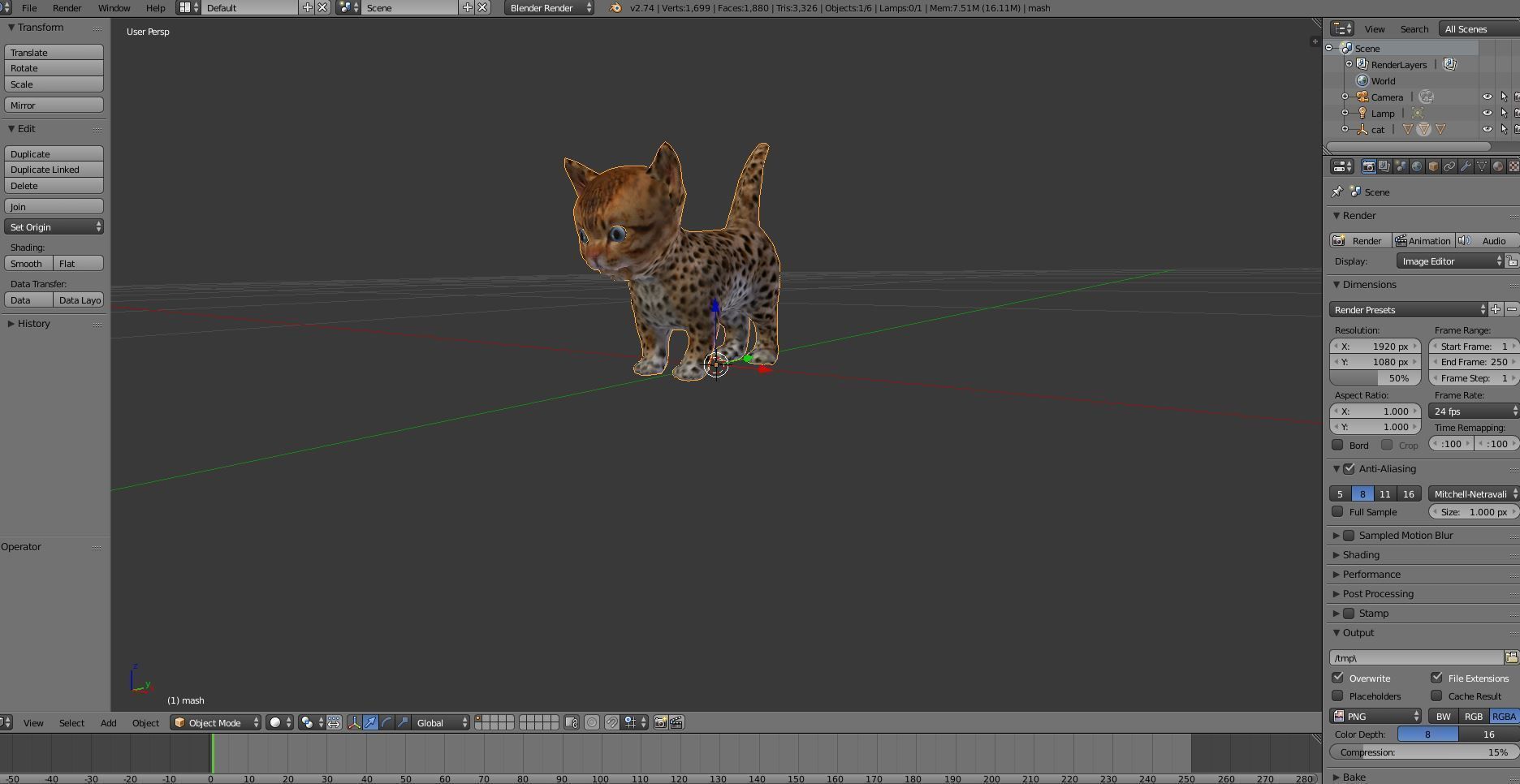Toggle snap during transform (magnet icon)
Viewport: 1520px width, 784px height.
(x=611, y=722)
